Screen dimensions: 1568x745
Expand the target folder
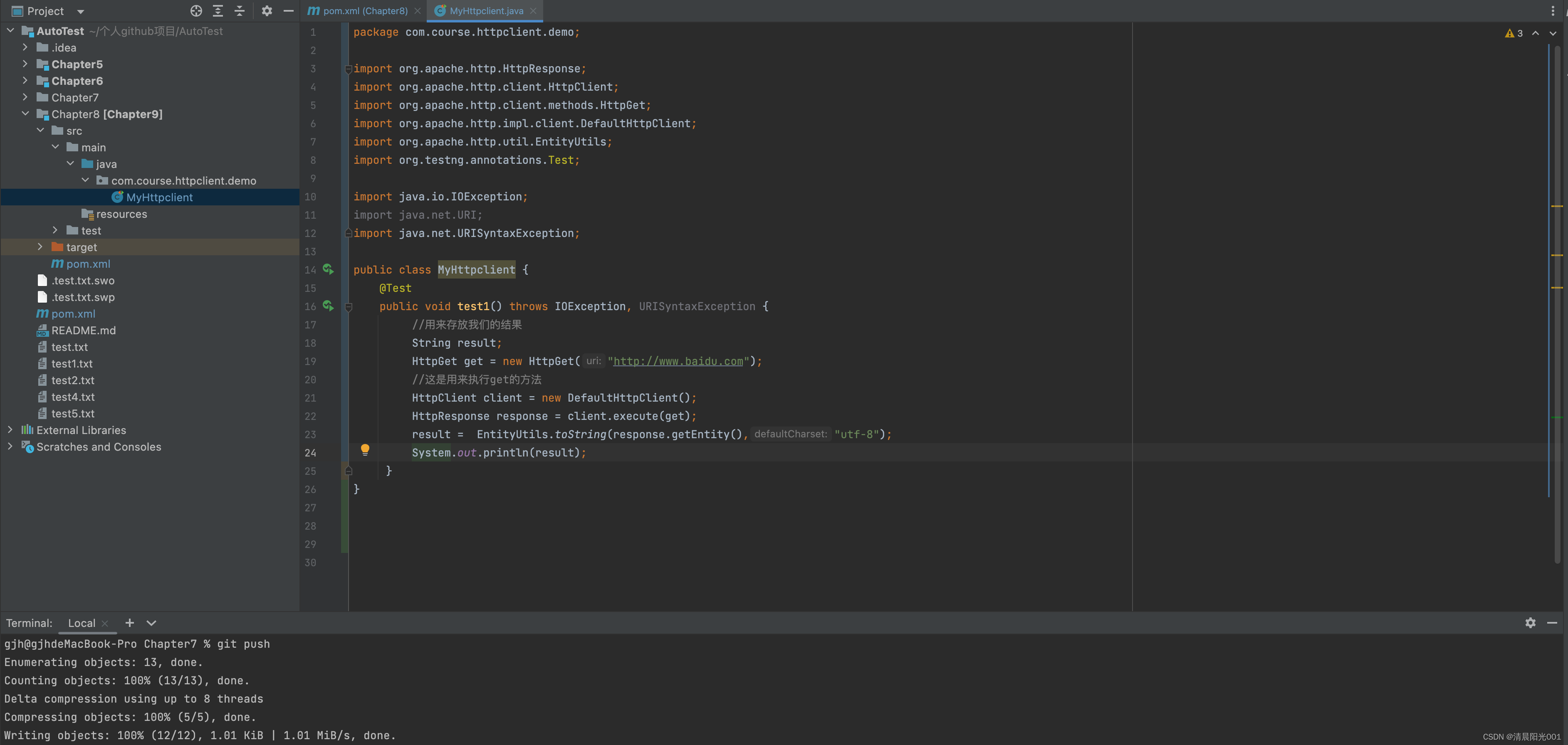(x=40, y=247)
